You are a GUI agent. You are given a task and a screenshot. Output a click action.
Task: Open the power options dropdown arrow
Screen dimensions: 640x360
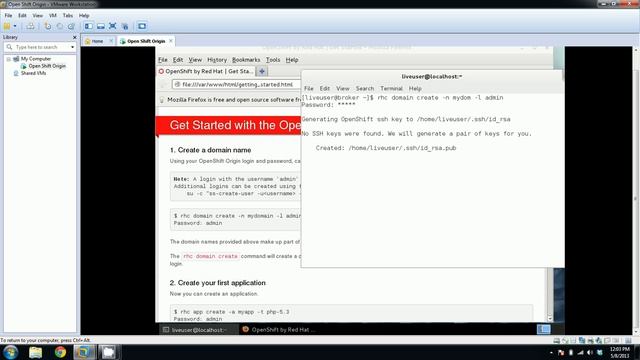[x=15, y=26]
